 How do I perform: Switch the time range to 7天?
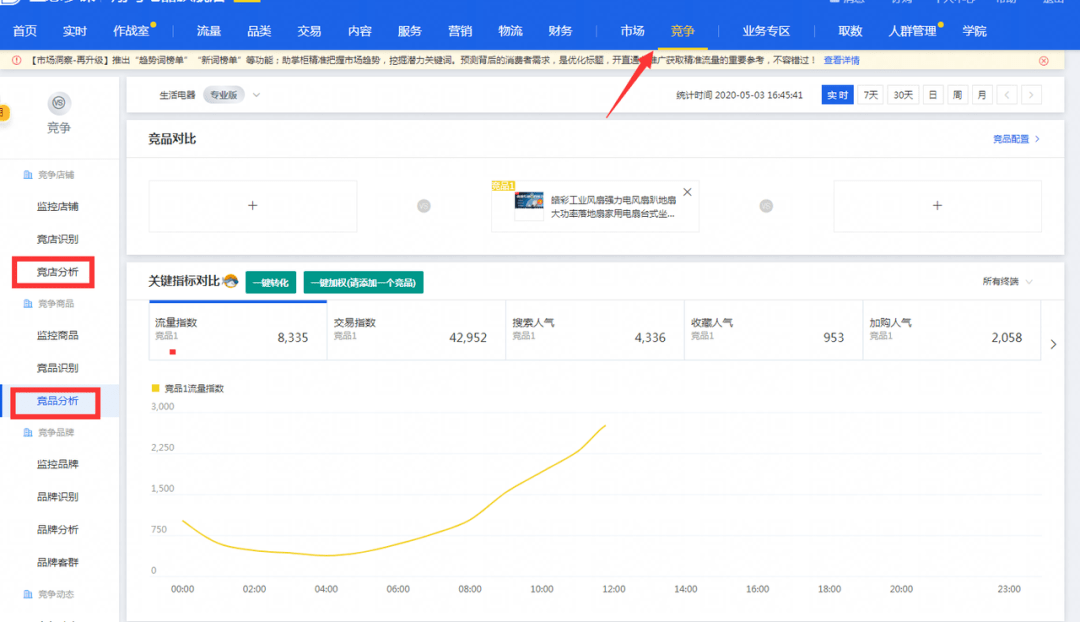[x=872, y=95]
